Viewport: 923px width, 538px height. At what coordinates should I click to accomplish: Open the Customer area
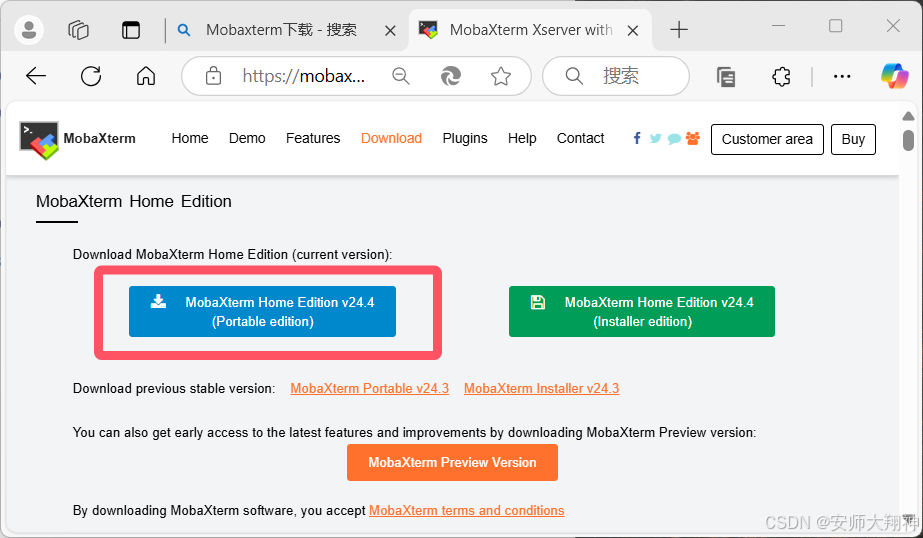(767, 140)
